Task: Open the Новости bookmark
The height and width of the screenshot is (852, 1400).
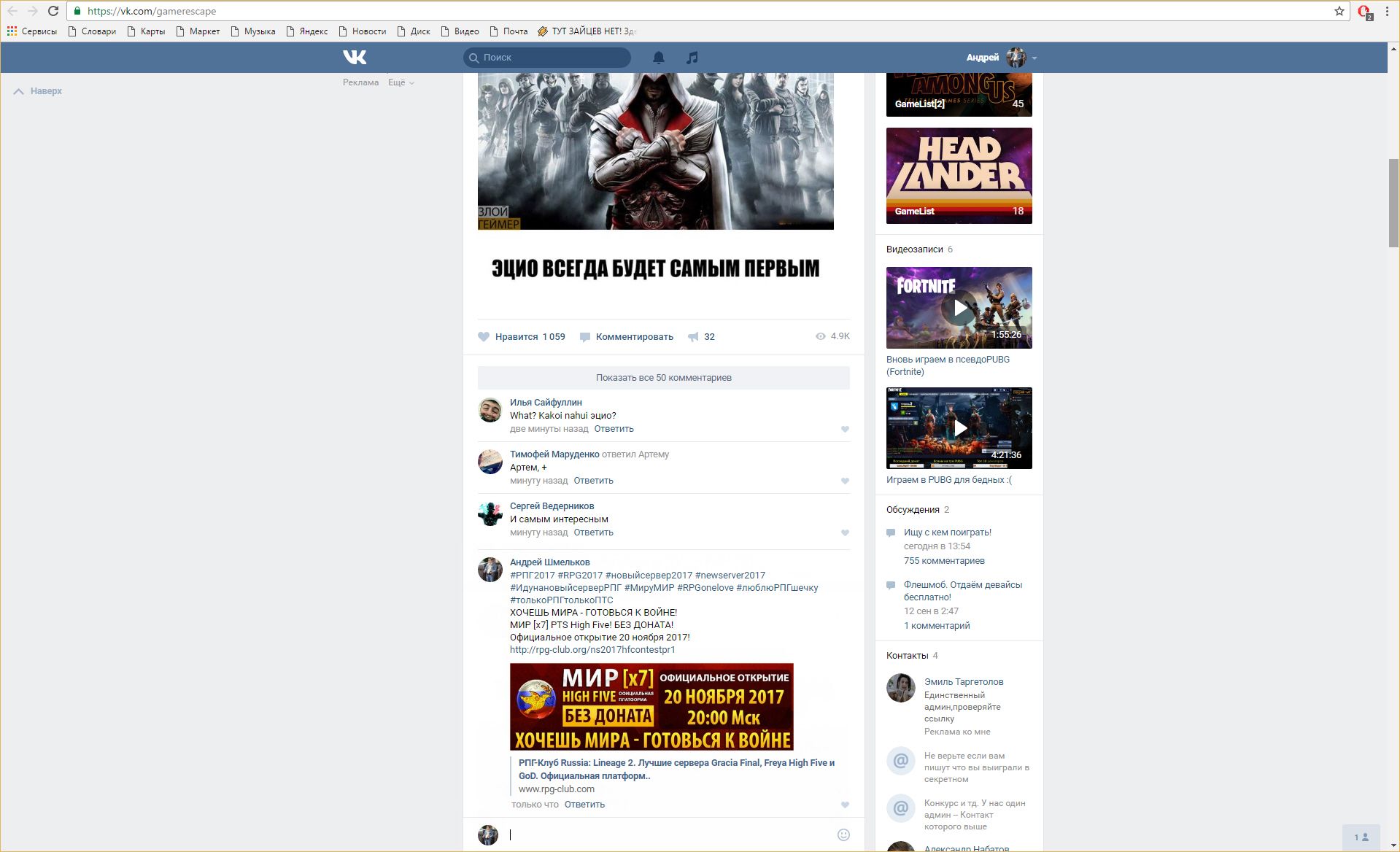Action: (x=362, y=31)
